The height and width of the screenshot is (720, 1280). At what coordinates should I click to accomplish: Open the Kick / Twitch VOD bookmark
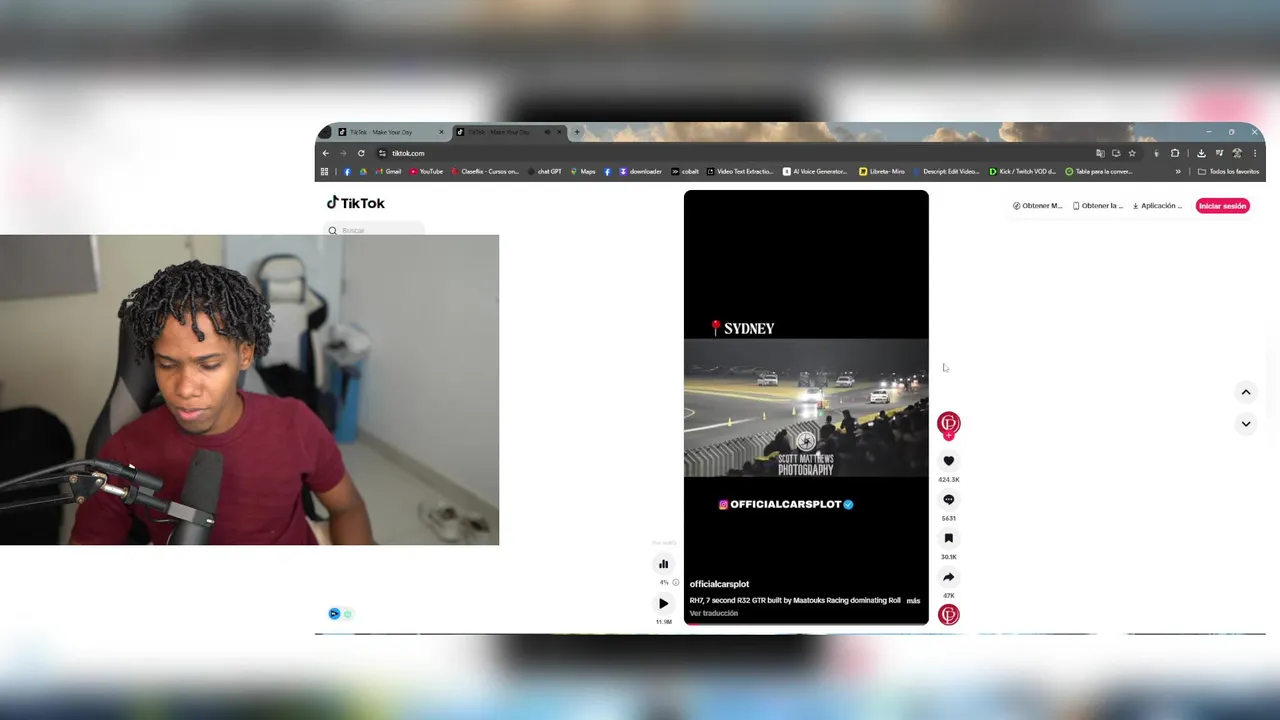(1022, 171)
